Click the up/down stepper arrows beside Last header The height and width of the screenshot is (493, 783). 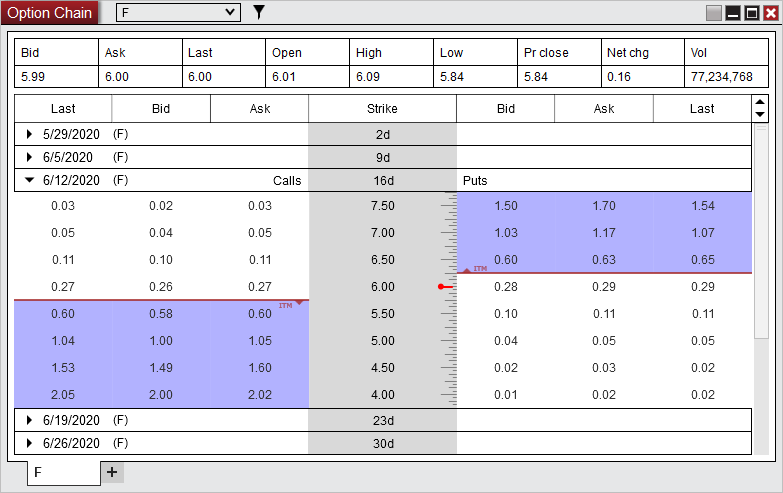760,108
